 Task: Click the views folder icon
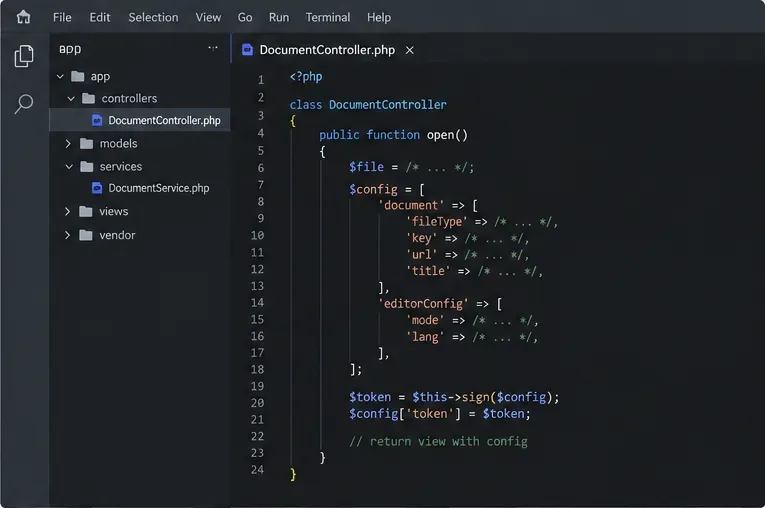point(86,211)
